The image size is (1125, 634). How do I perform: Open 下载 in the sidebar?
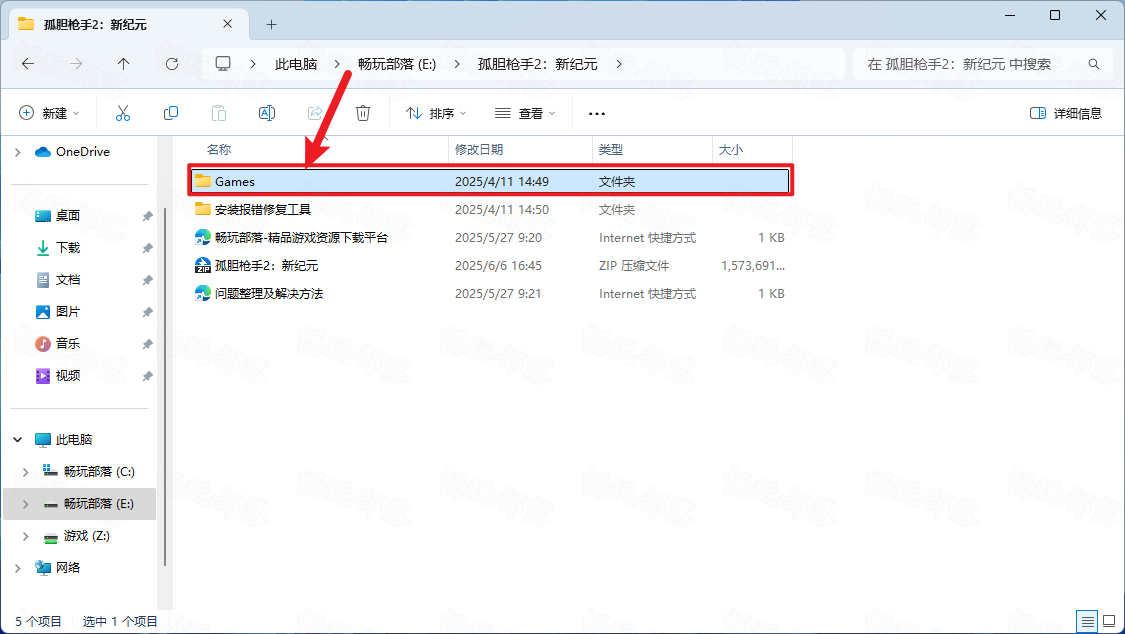[x=68, y=248]
